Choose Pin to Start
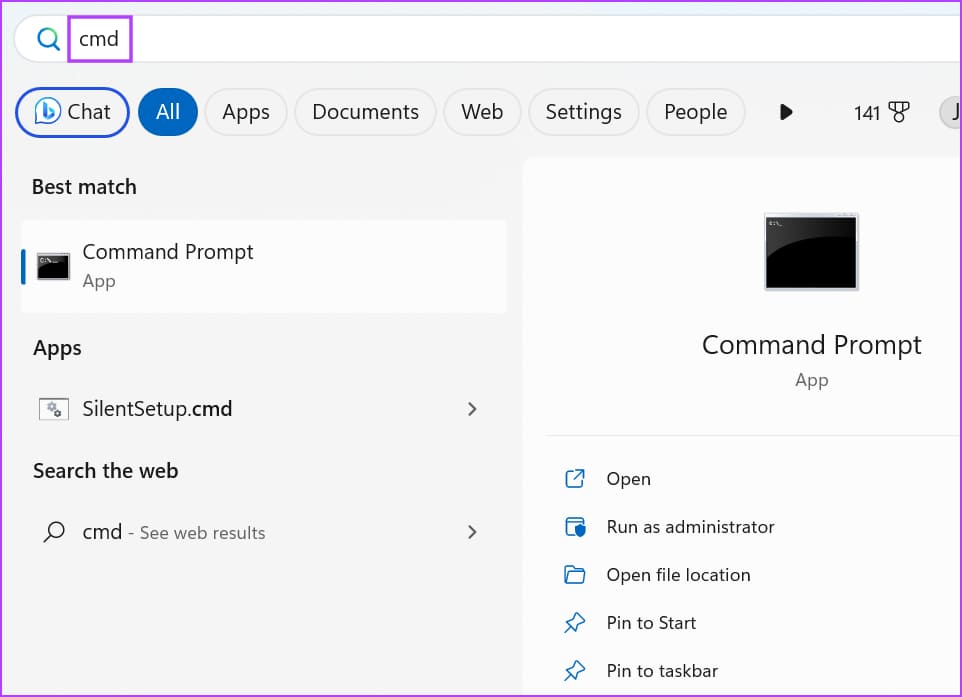This screenshot has width=962, height=697. point(651,623)
